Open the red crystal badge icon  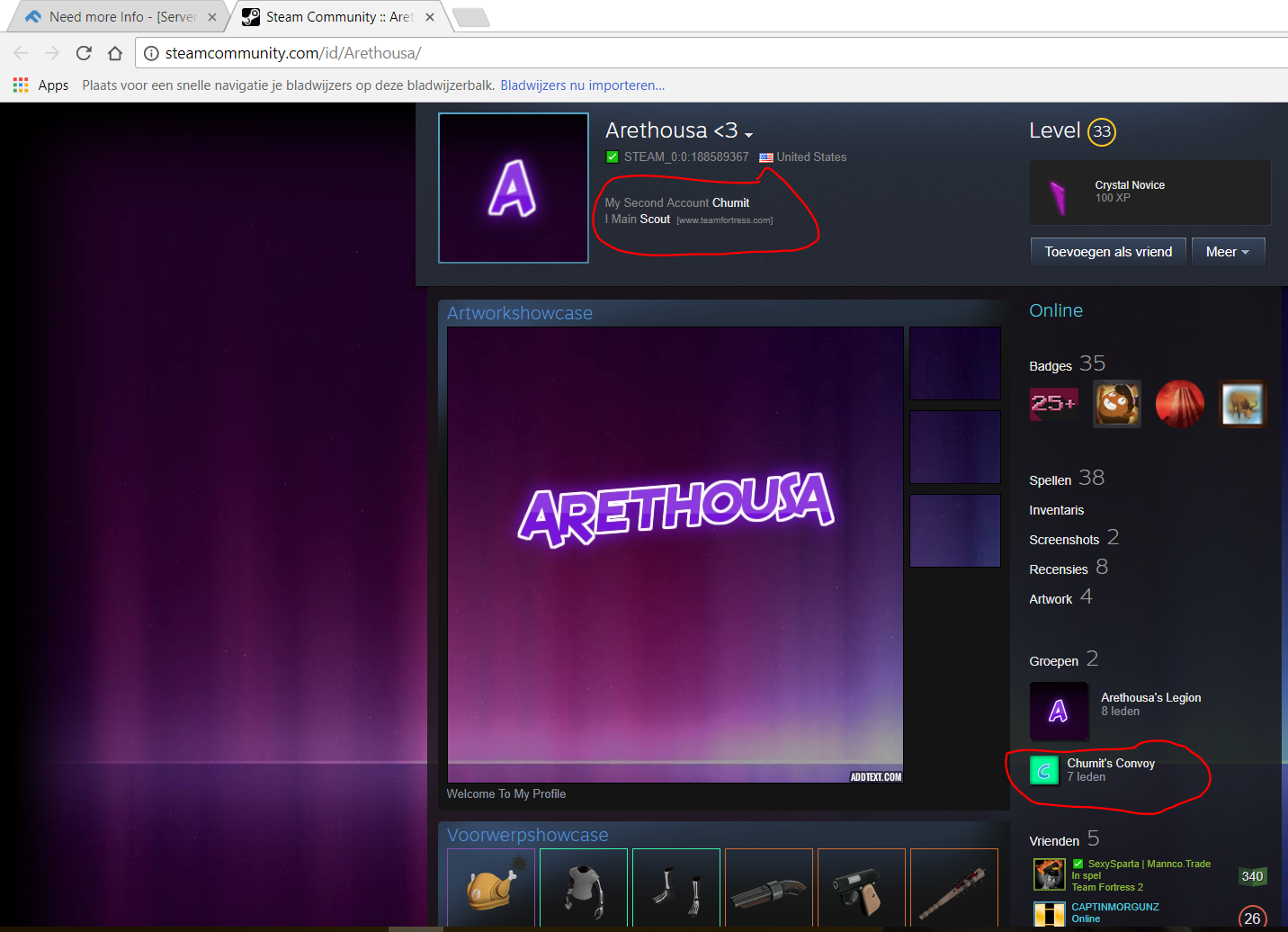tap(1179, 404)
